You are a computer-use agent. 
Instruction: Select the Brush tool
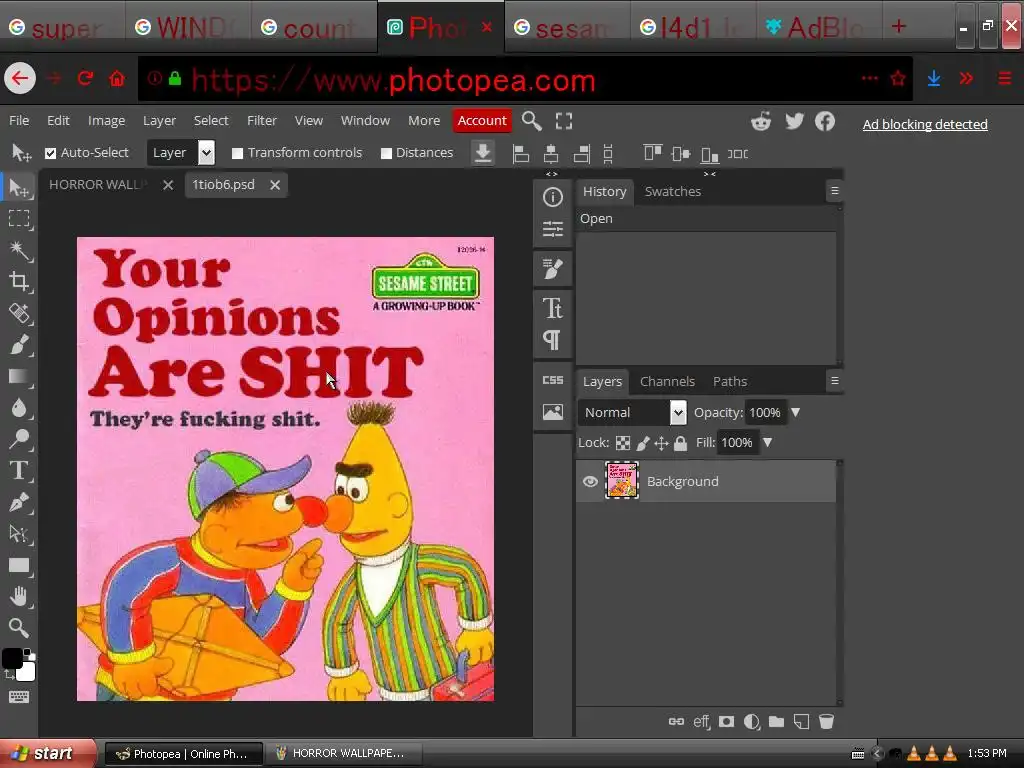20,344
